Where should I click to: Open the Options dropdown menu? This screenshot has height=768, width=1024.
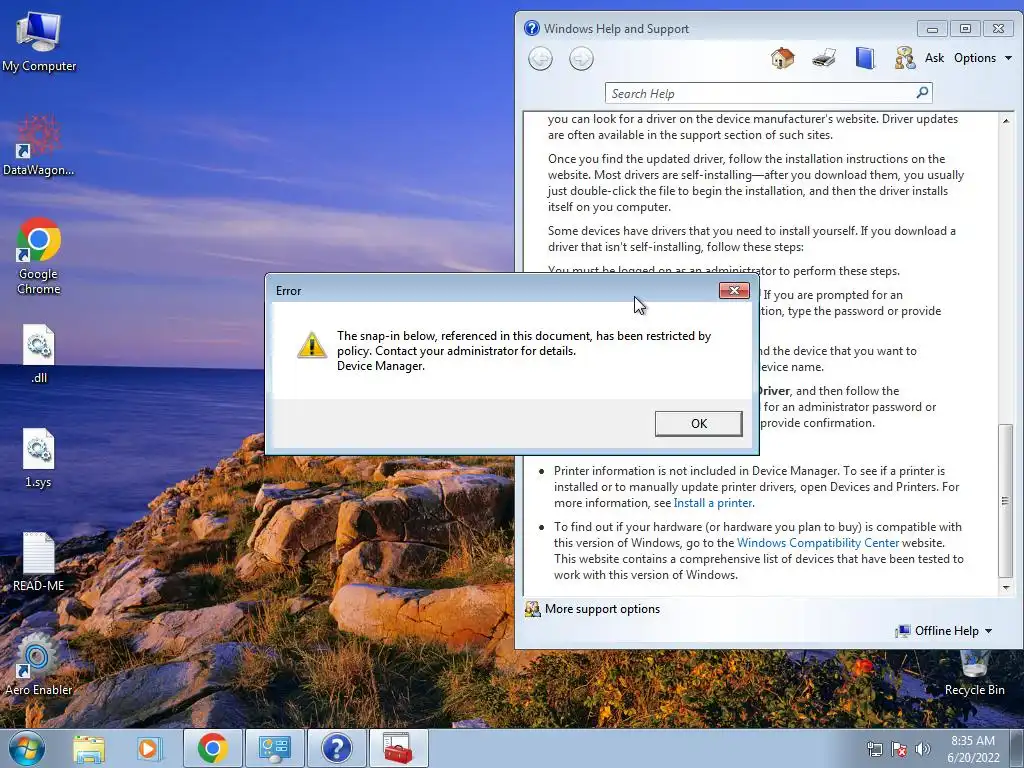click(982, 58)
